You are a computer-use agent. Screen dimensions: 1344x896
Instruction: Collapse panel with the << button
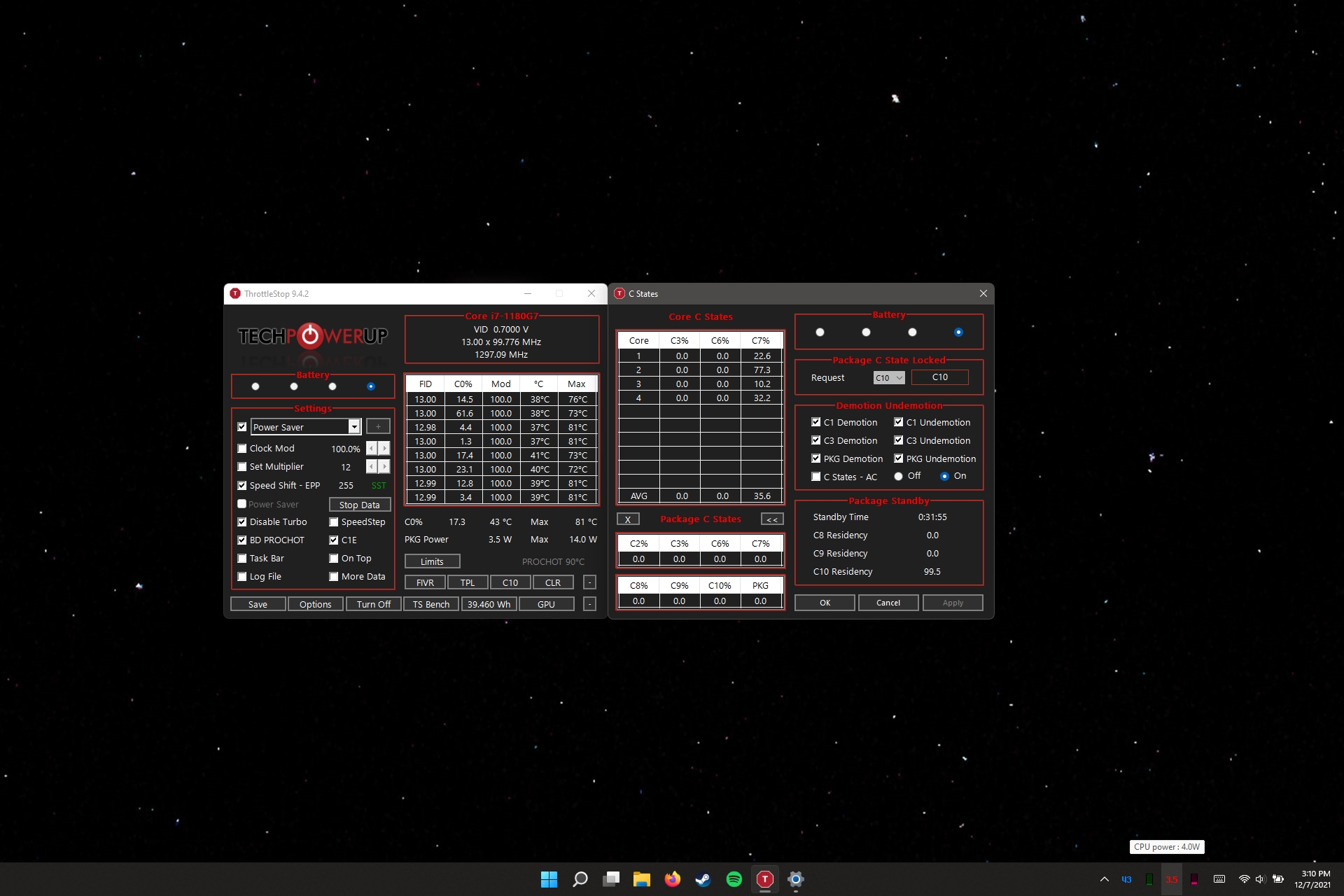point(771,519)
